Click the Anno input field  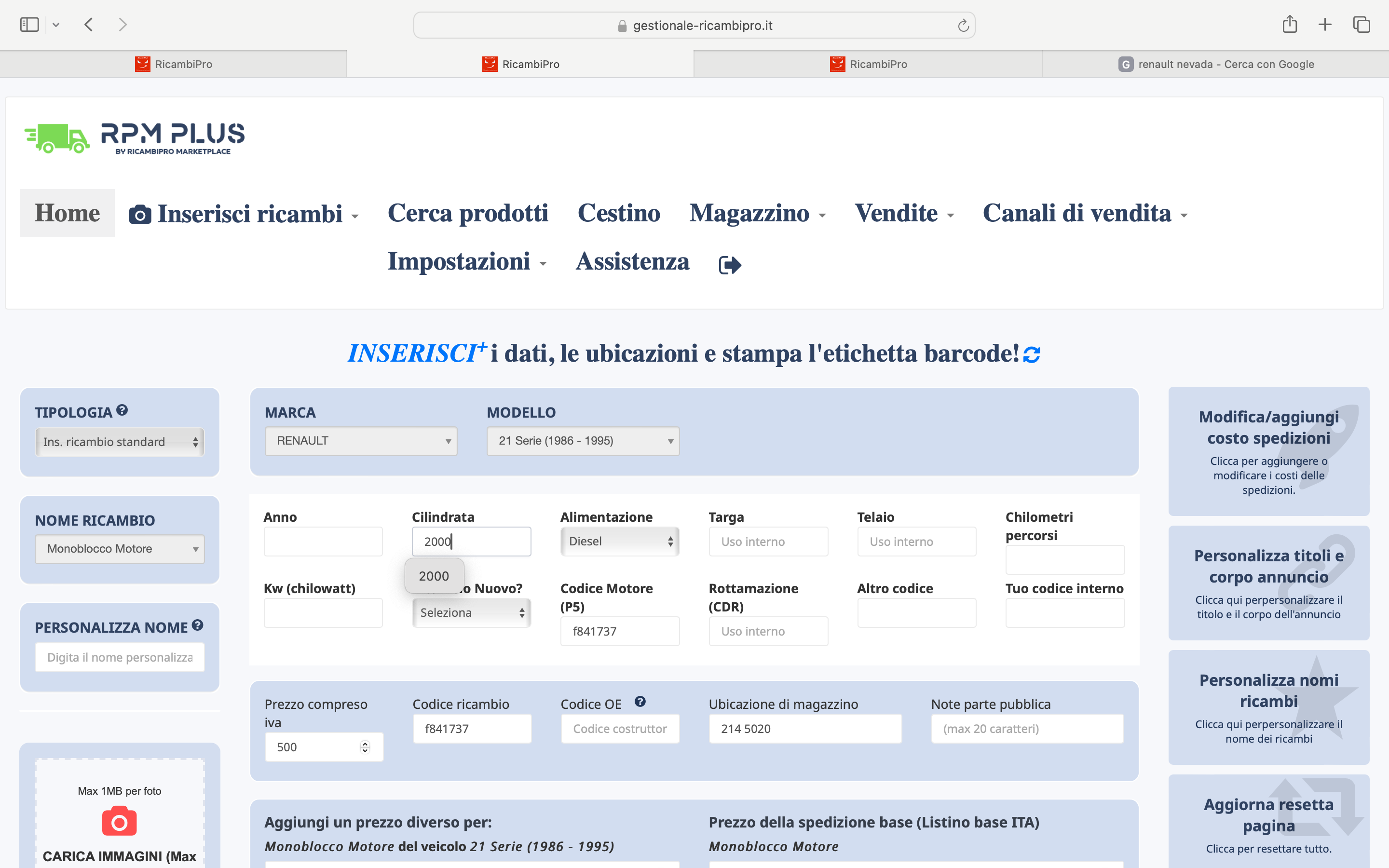[x=323, y=542]
